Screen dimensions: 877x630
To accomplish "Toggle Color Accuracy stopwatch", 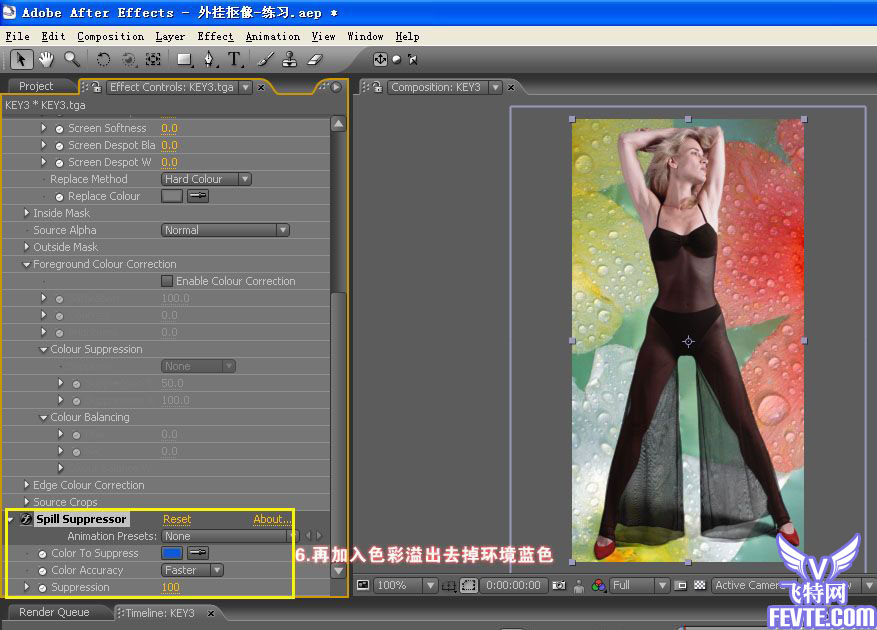I will [42, 571].
